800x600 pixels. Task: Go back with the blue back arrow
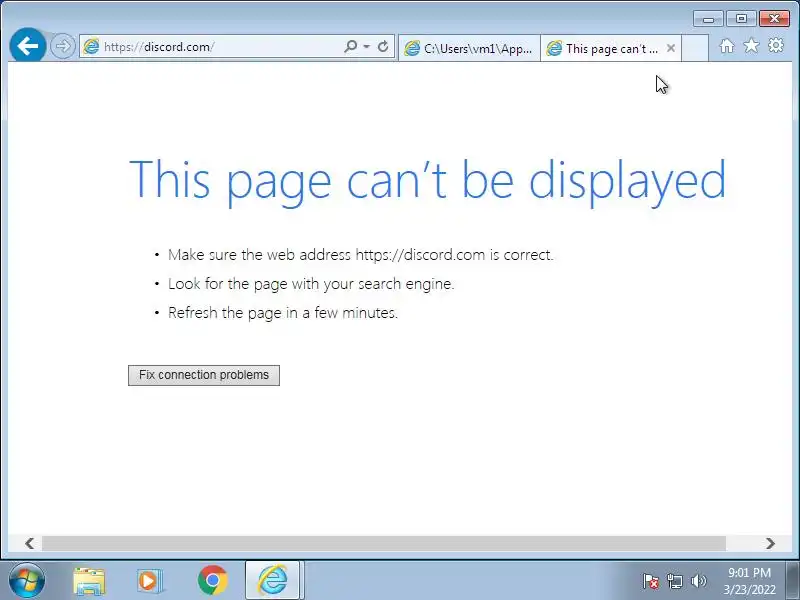28,46
